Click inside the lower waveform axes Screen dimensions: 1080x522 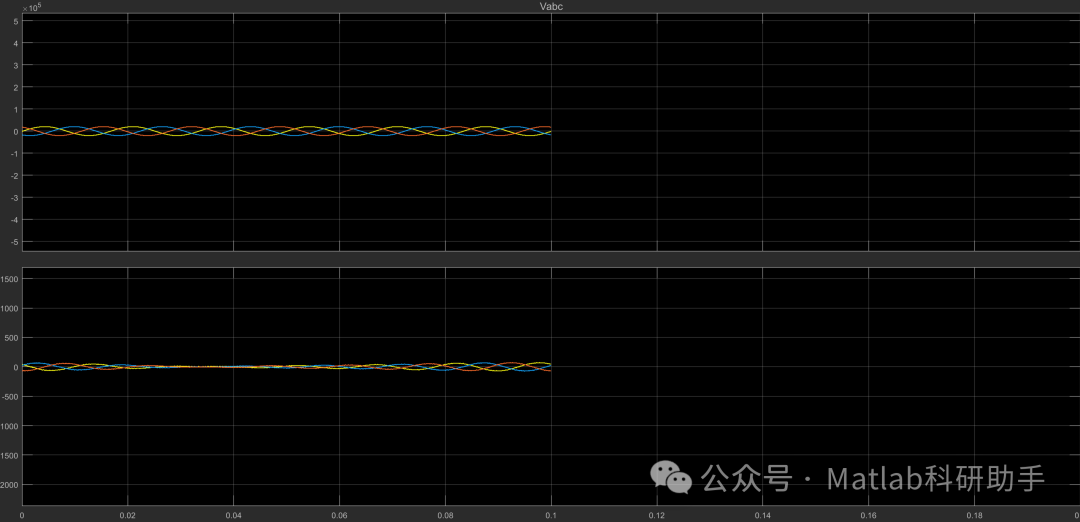551,388
